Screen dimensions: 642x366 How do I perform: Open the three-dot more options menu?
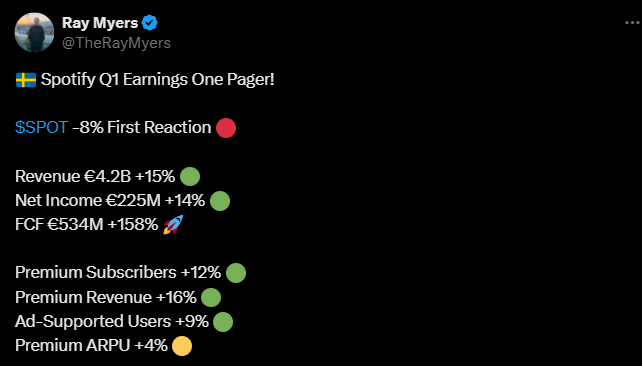[x=633, y=23]
